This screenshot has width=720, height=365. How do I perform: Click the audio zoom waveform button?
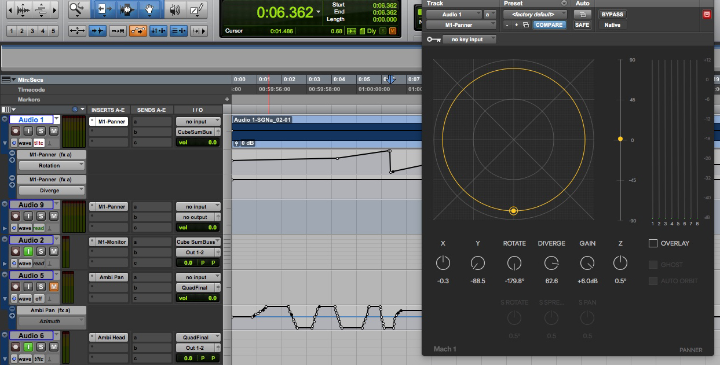[22, 10]
